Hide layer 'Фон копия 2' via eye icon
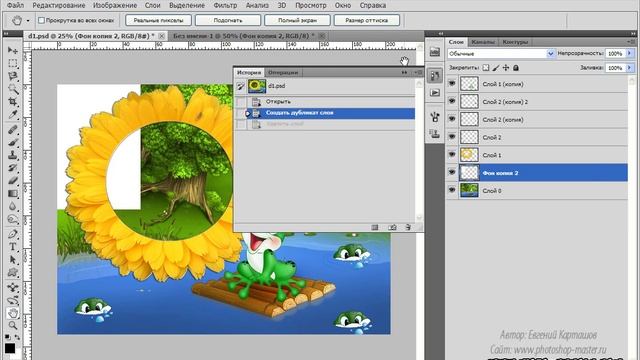This screenshot has width=640, height=360. [452, 172]
